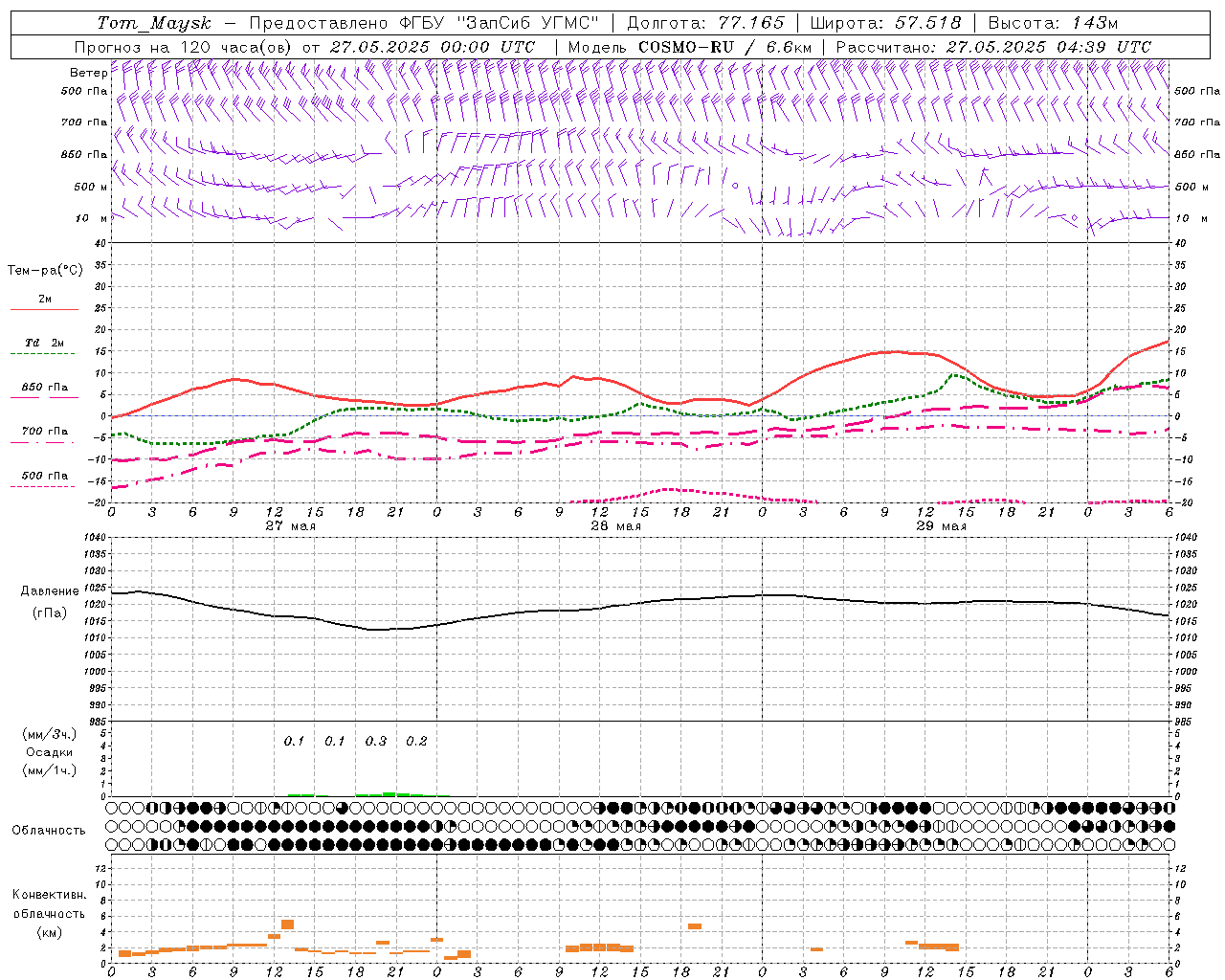Click the '27 мая' date label
The height and width of the screenshot is (980, 1225).
(290, 526)
